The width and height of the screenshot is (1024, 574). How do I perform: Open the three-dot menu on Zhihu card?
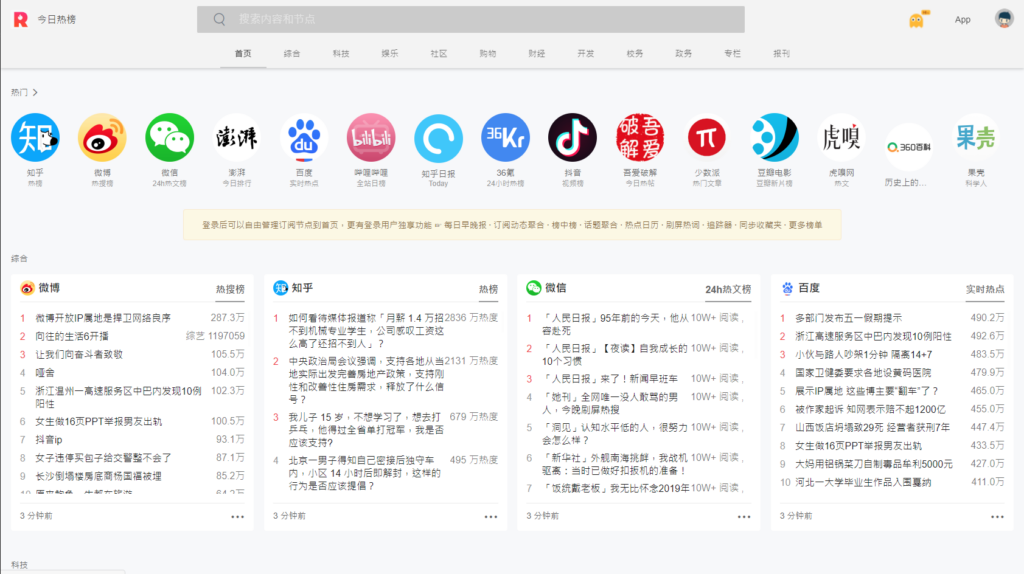[491, 516]
